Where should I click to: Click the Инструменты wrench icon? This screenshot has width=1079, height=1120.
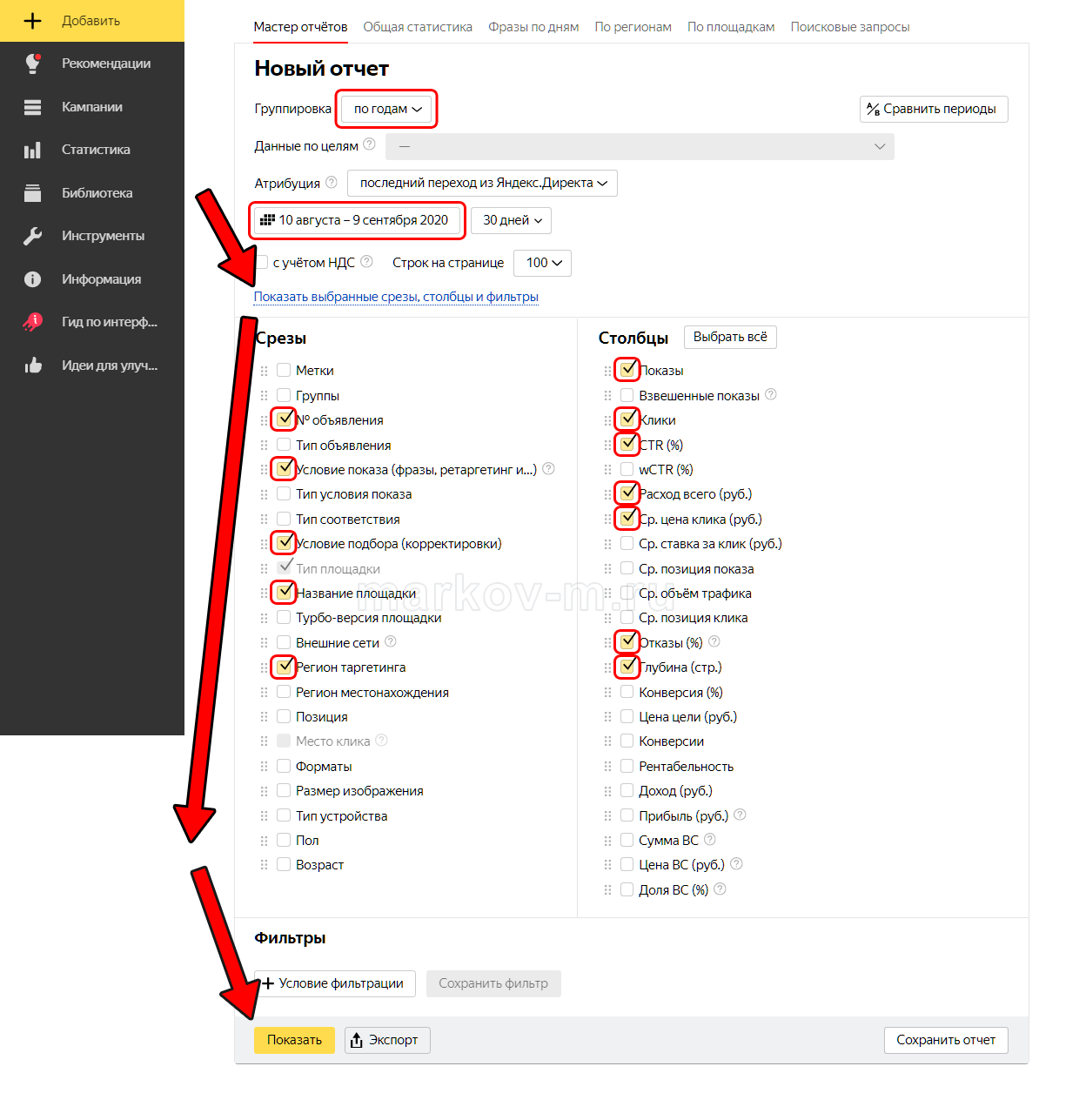32,236
